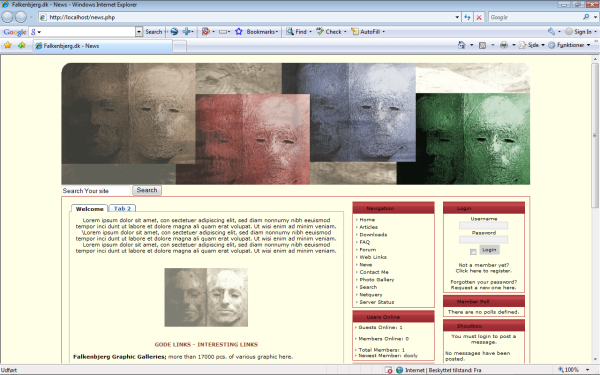Open the Favorites Center star icon

point(8,45)
